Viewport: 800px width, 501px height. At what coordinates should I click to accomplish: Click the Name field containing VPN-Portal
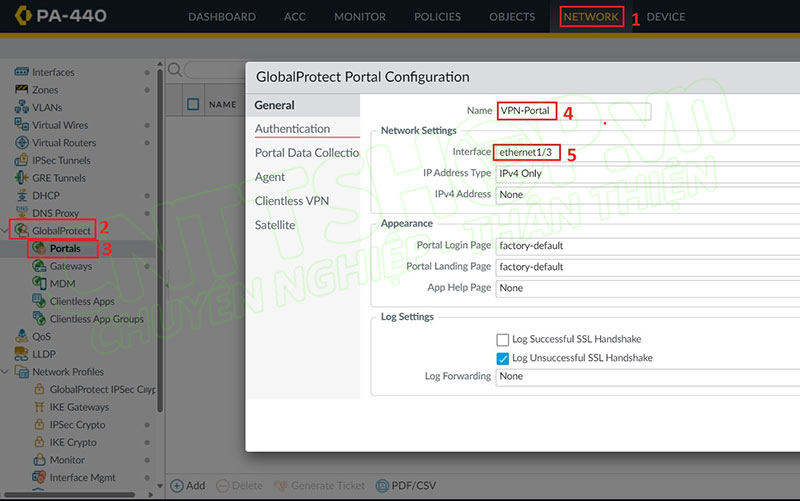574,111
